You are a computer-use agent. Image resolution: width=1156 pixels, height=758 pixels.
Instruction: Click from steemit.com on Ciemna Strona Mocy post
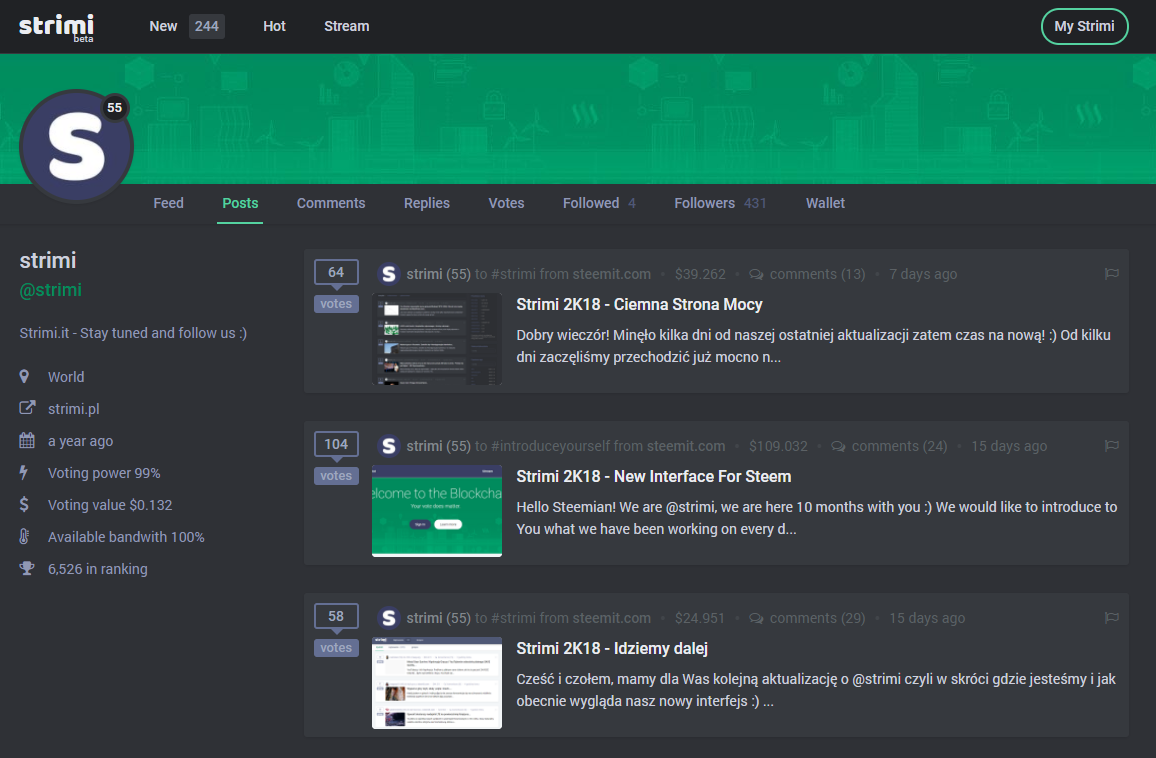[596, 274]
